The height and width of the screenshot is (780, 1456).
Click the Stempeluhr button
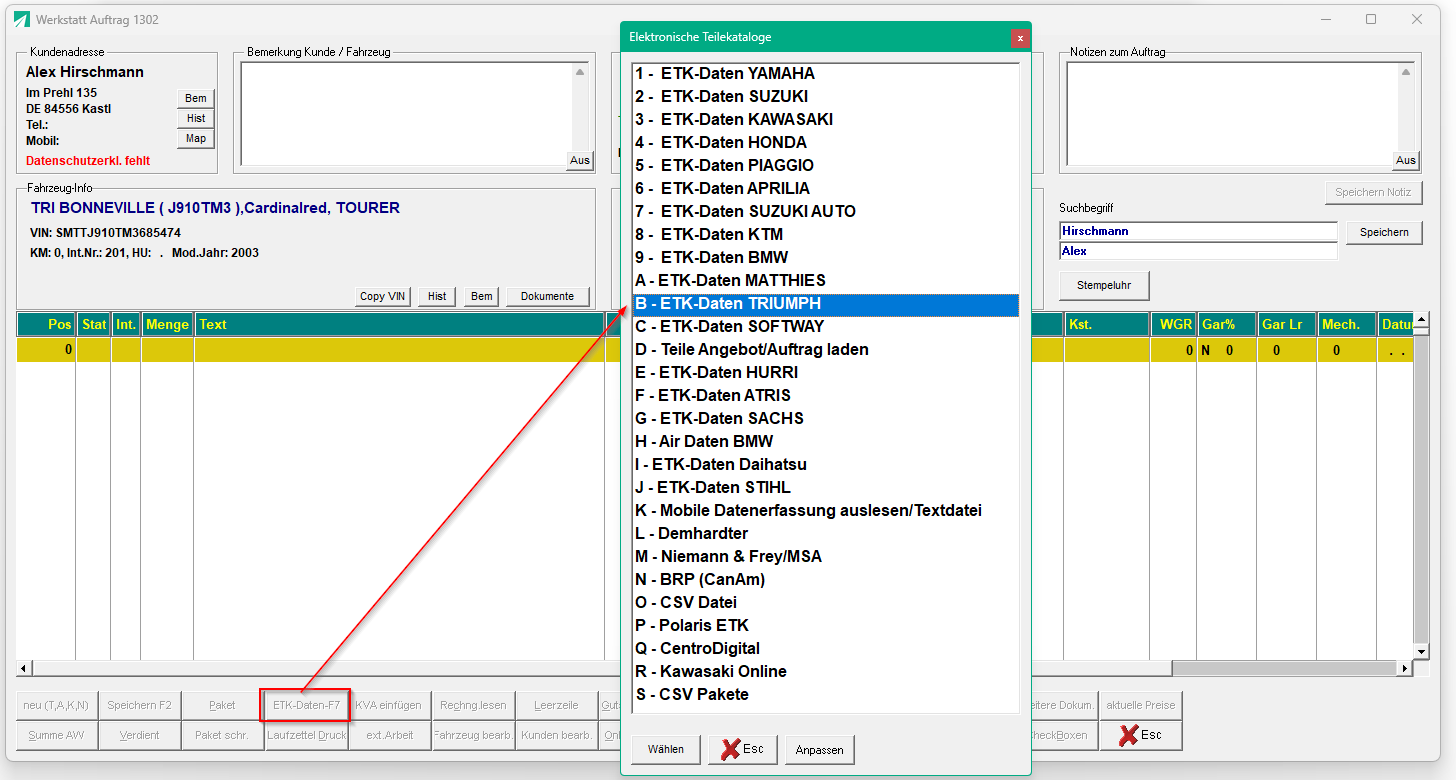coord(1104,285)
